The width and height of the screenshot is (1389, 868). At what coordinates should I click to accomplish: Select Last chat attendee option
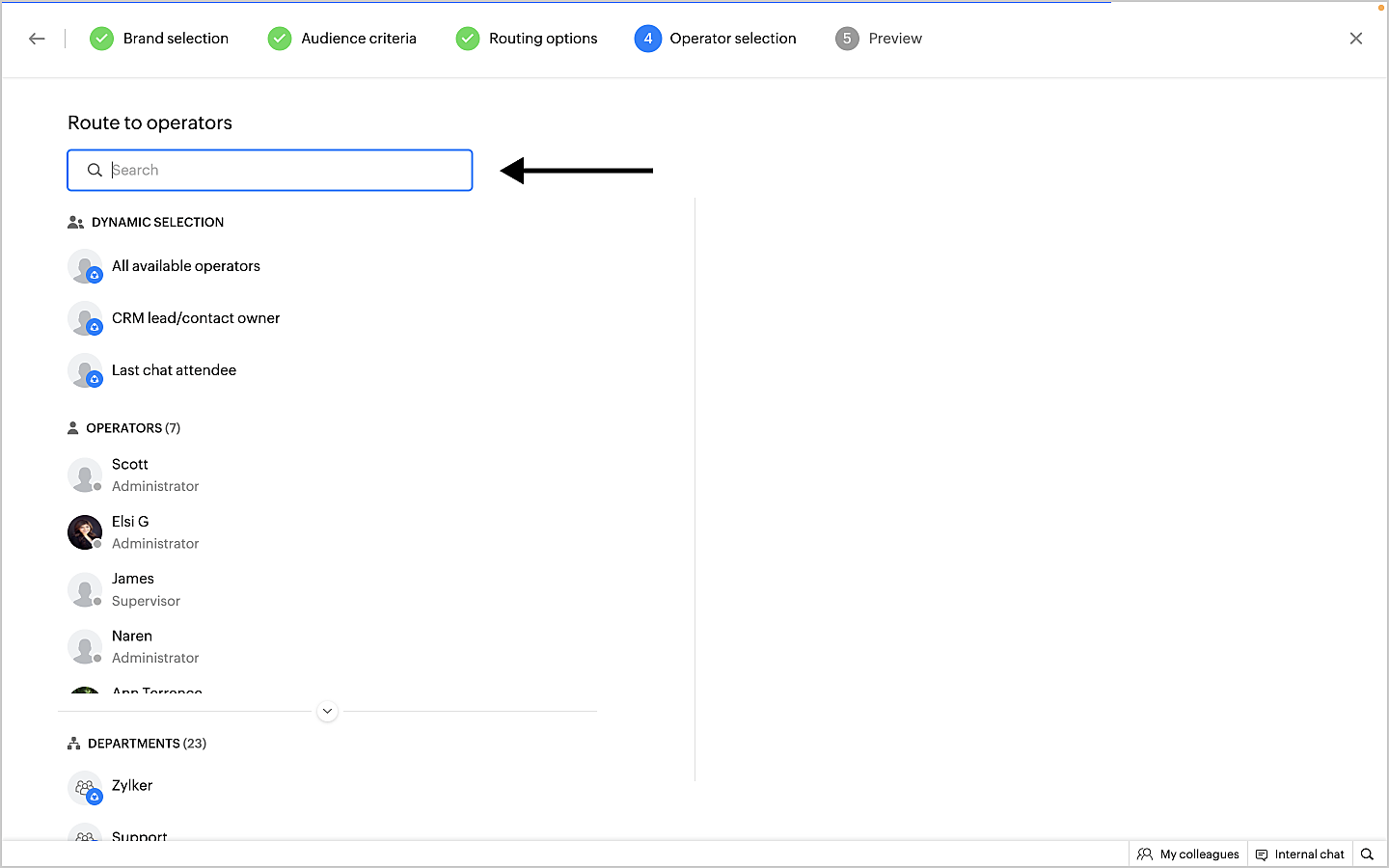174,370
